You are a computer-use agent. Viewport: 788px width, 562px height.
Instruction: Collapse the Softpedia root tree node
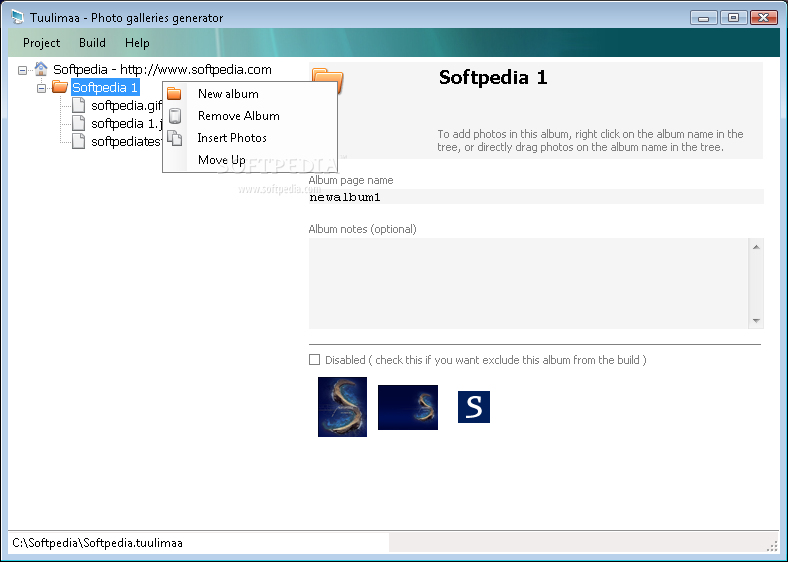point(22,70)
